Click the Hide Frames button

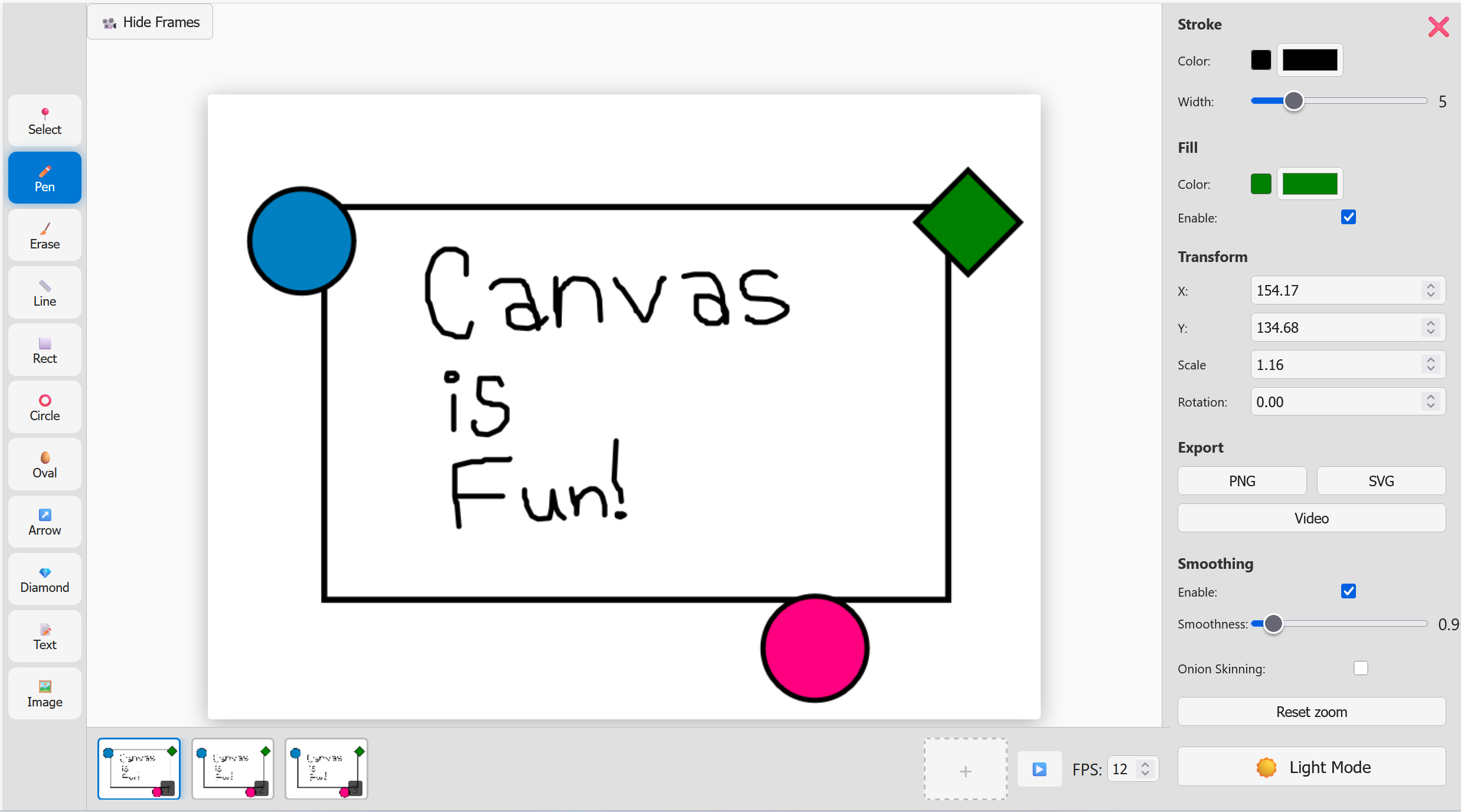coord(149,22)
